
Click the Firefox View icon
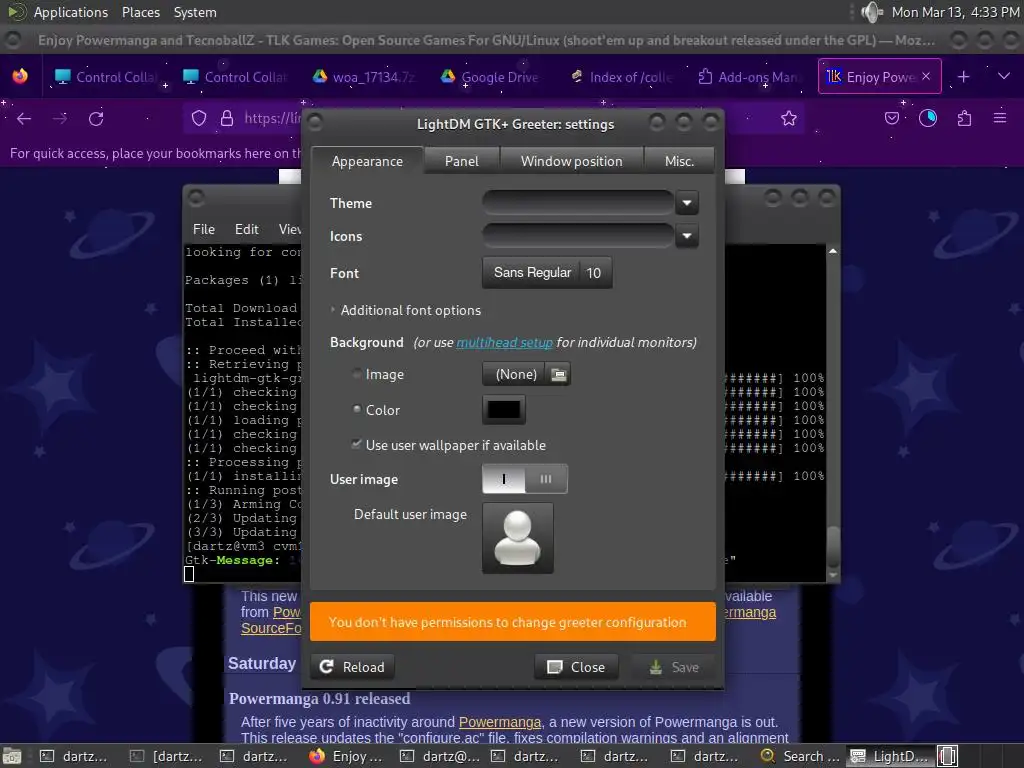20,77
